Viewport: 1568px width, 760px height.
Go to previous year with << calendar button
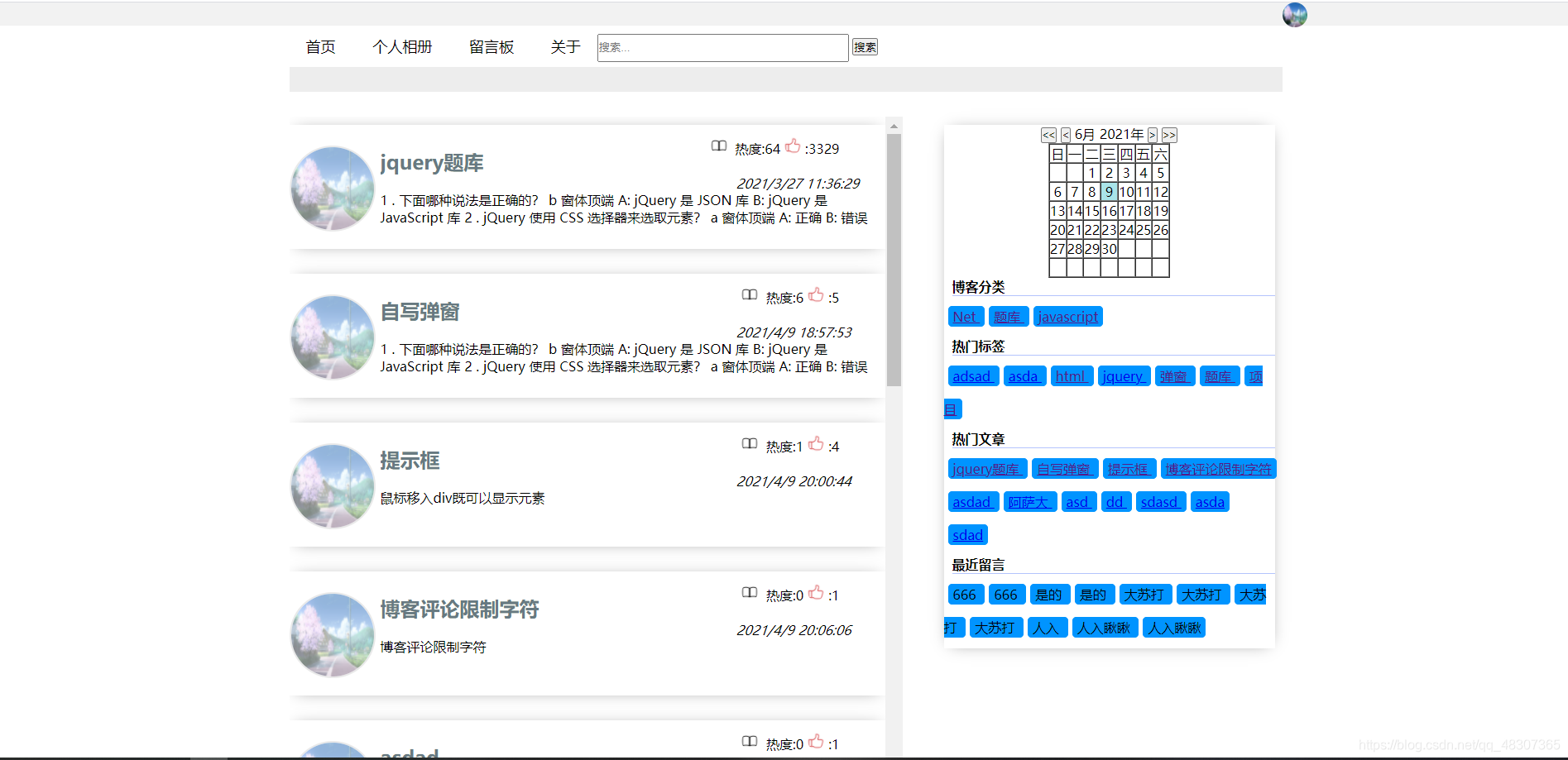pos(1048,135)
